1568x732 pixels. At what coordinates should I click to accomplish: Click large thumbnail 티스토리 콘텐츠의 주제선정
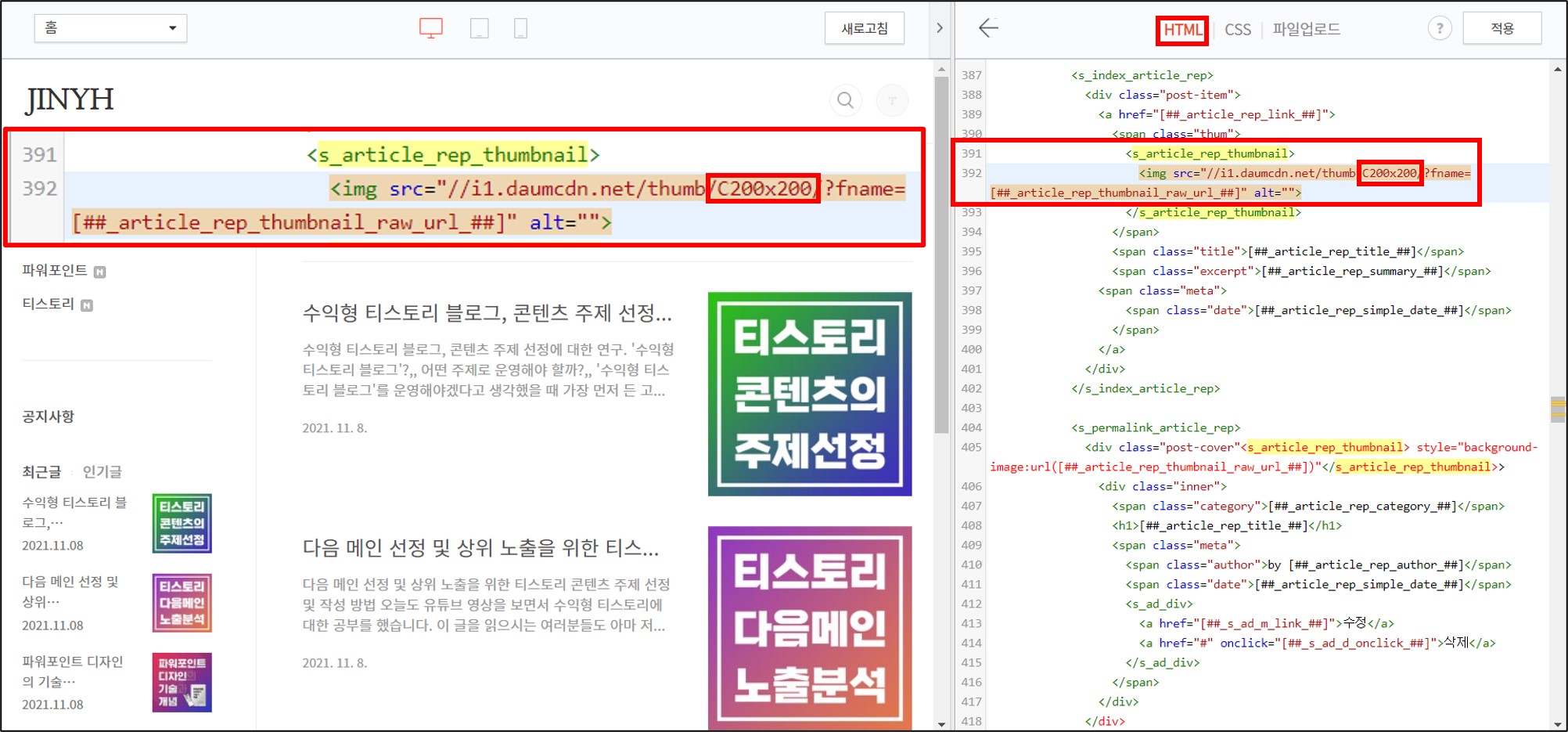tap(810, 394)
